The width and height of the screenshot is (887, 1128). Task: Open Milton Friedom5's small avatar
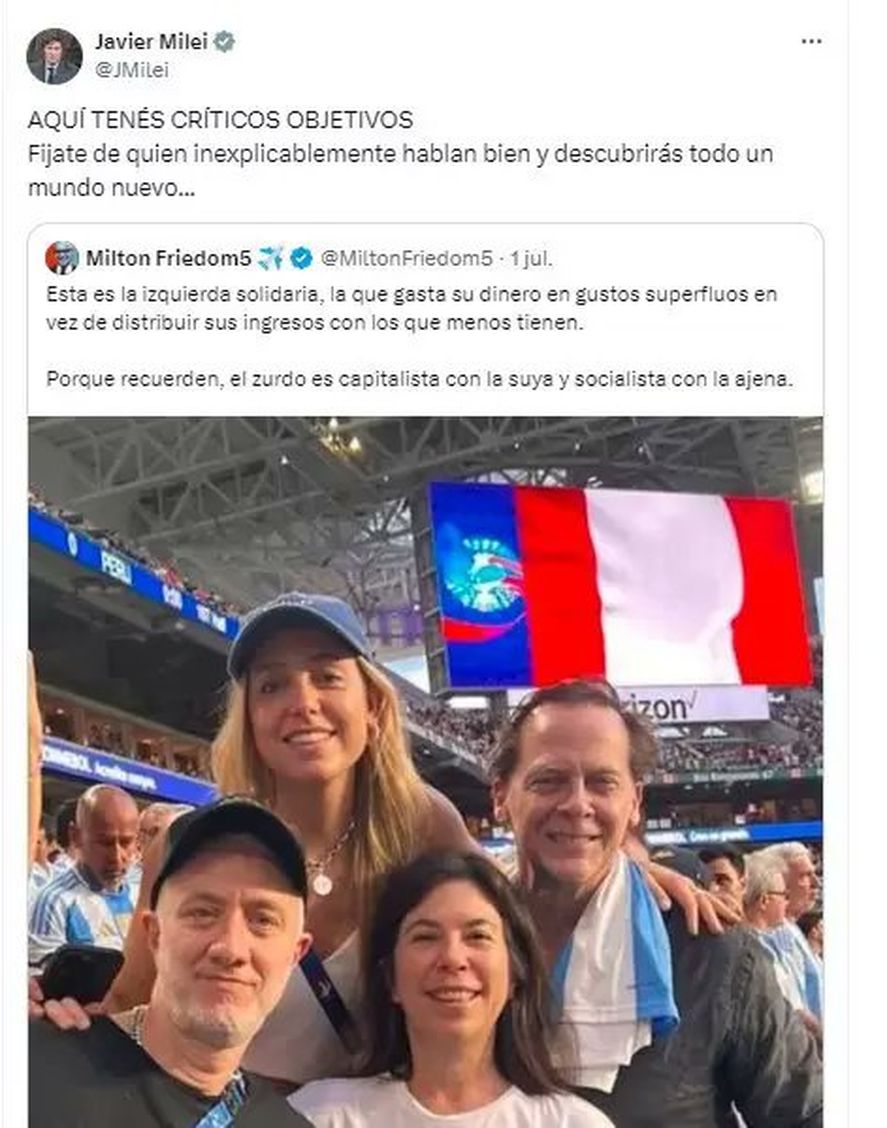pos(62,258)
